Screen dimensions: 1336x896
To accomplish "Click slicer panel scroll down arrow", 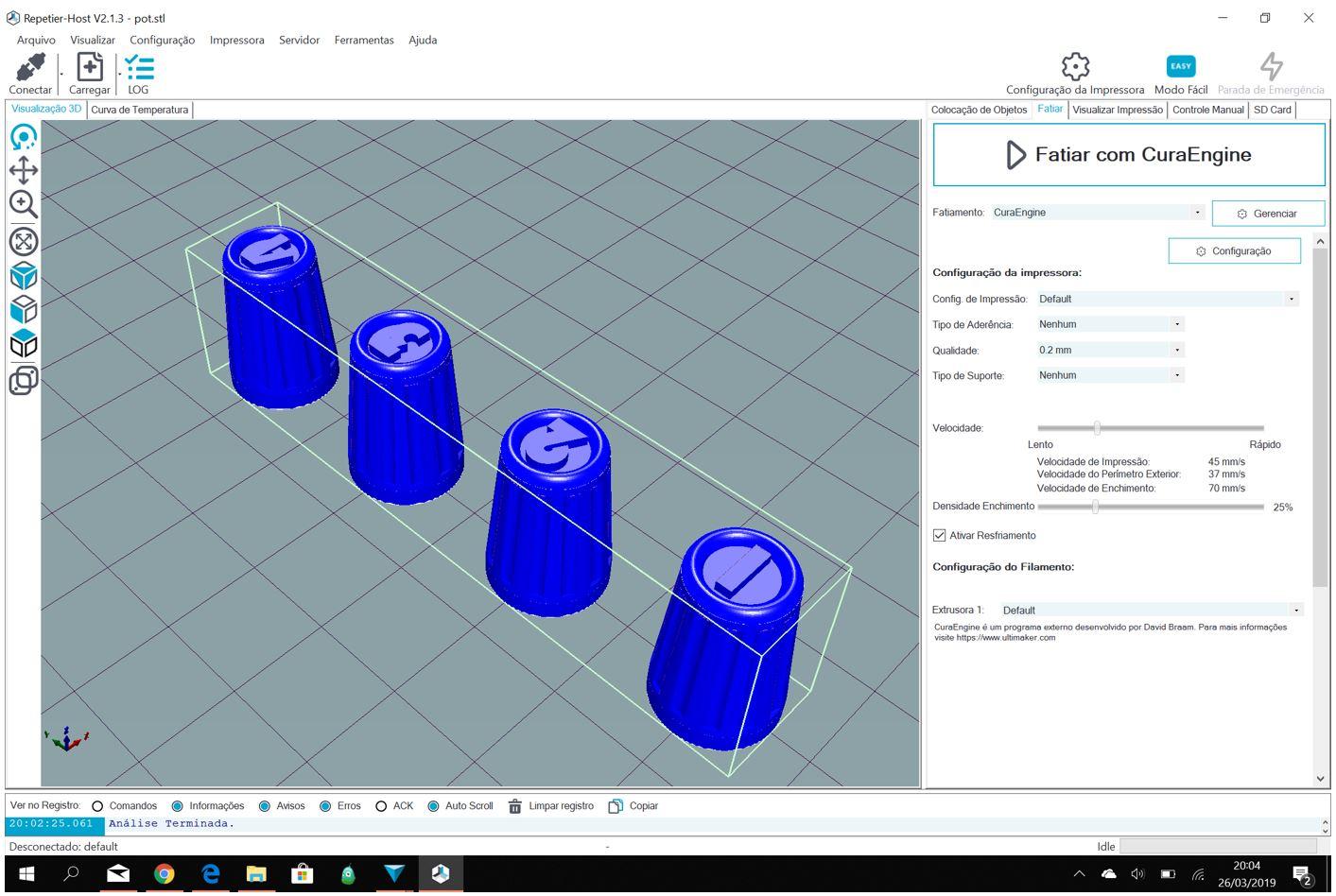I will [x=1321, y=779].
